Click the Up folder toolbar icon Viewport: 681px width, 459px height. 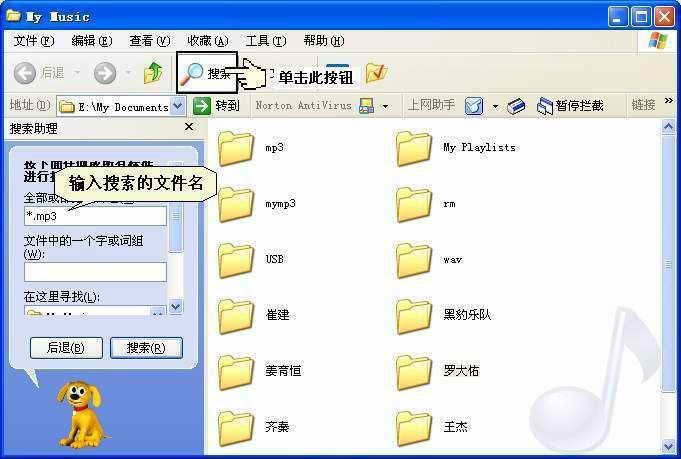pos(153,73)
